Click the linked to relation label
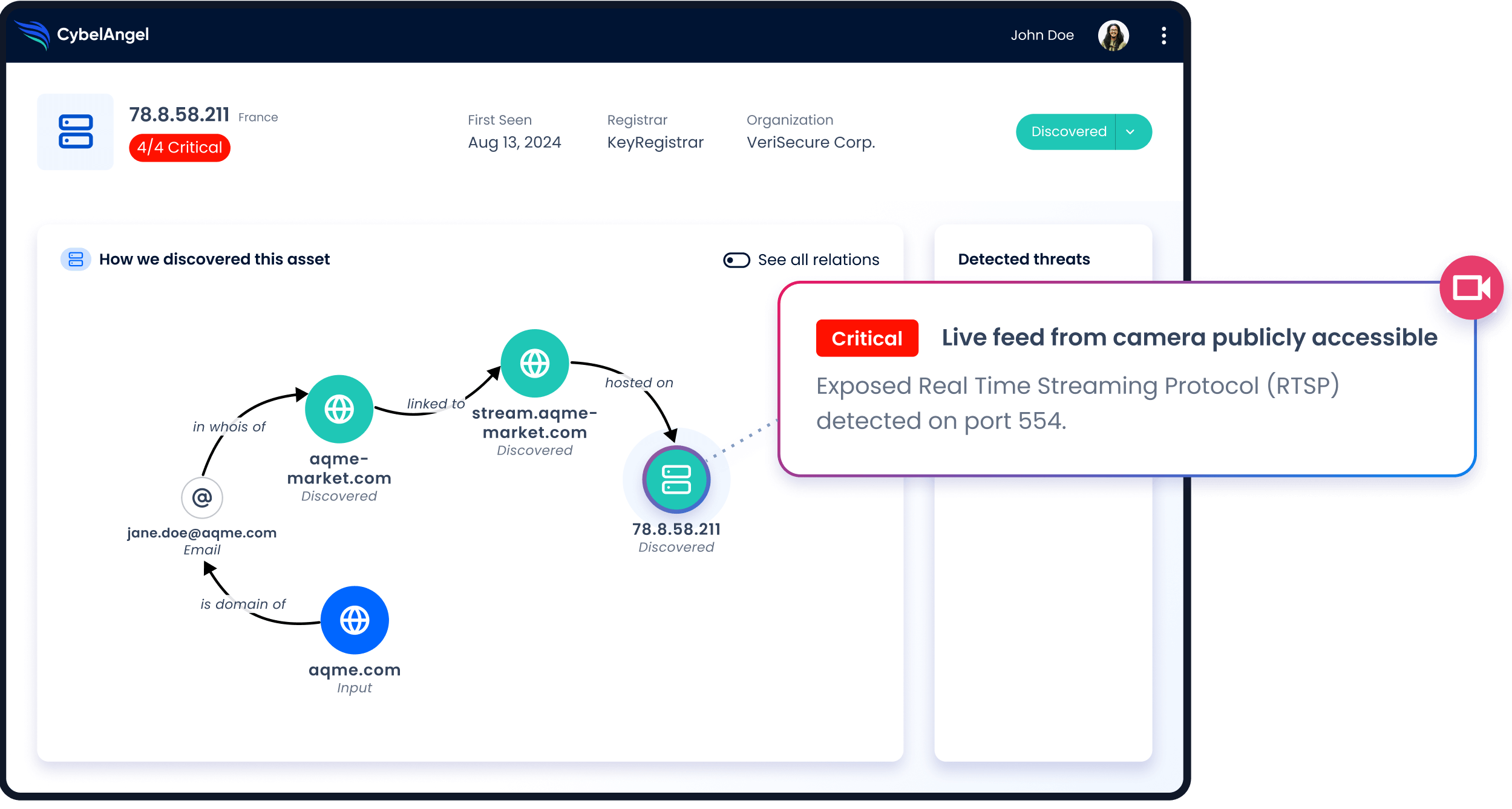This screenshot has width=1512, height=809. [436, 404]
